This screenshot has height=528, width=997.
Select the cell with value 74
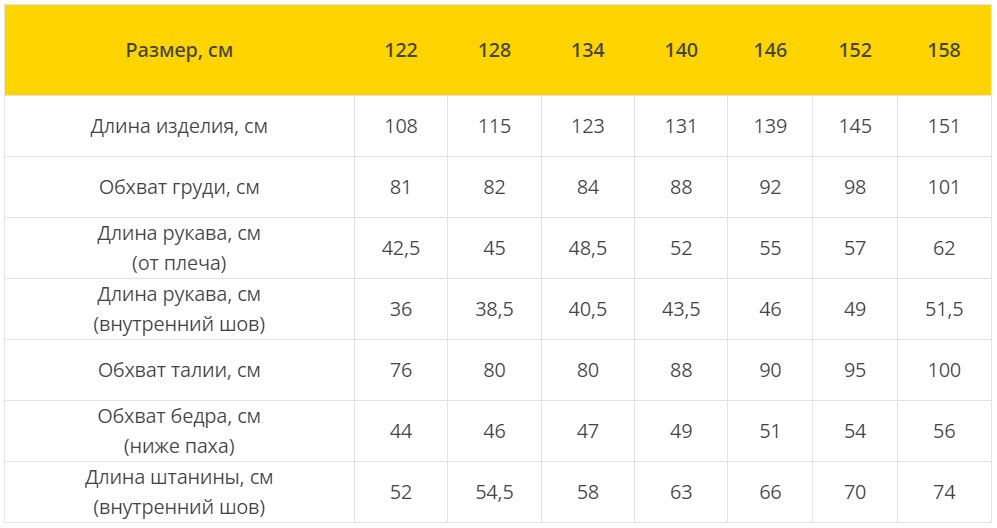point(944,492)
